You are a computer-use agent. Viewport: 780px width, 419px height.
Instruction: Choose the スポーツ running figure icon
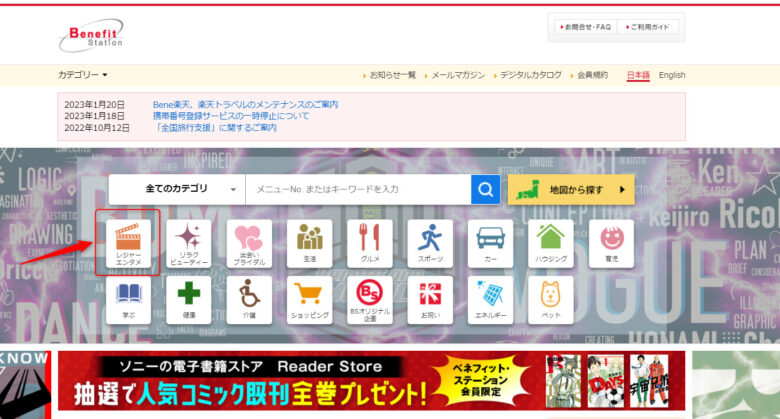tap(430, 243)
